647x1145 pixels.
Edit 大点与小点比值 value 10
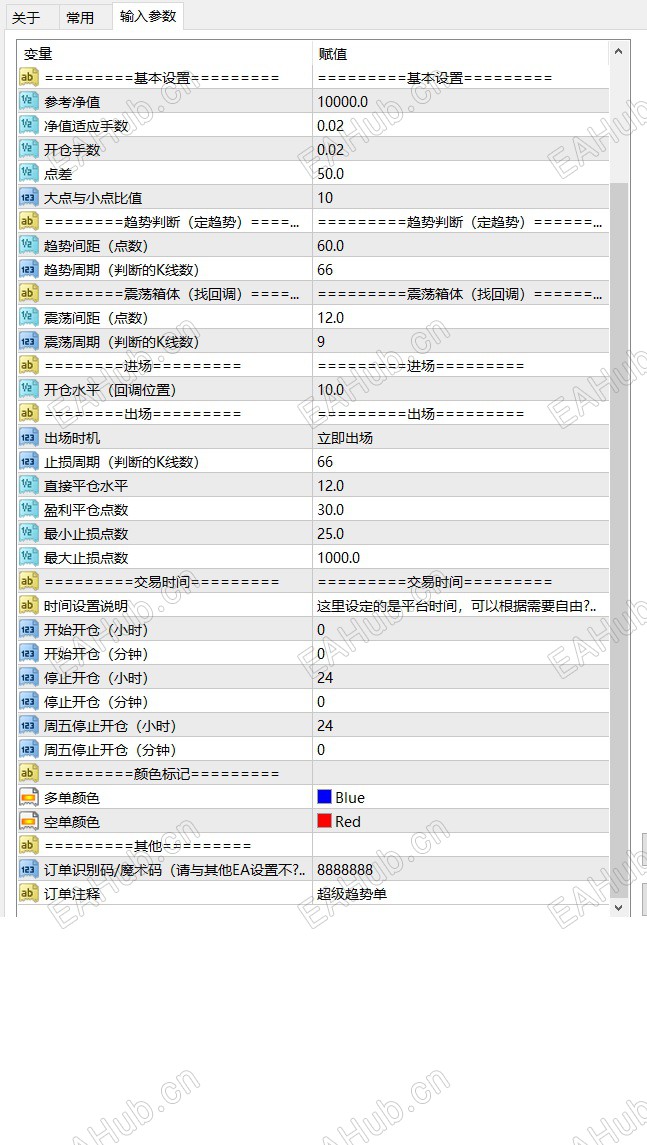point(461,198)
